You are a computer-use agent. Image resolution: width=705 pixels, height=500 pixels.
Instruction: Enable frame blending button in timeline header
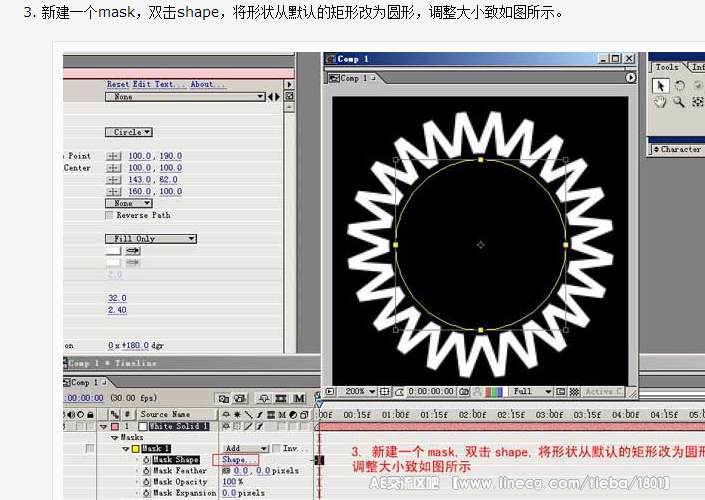(281, 398)
